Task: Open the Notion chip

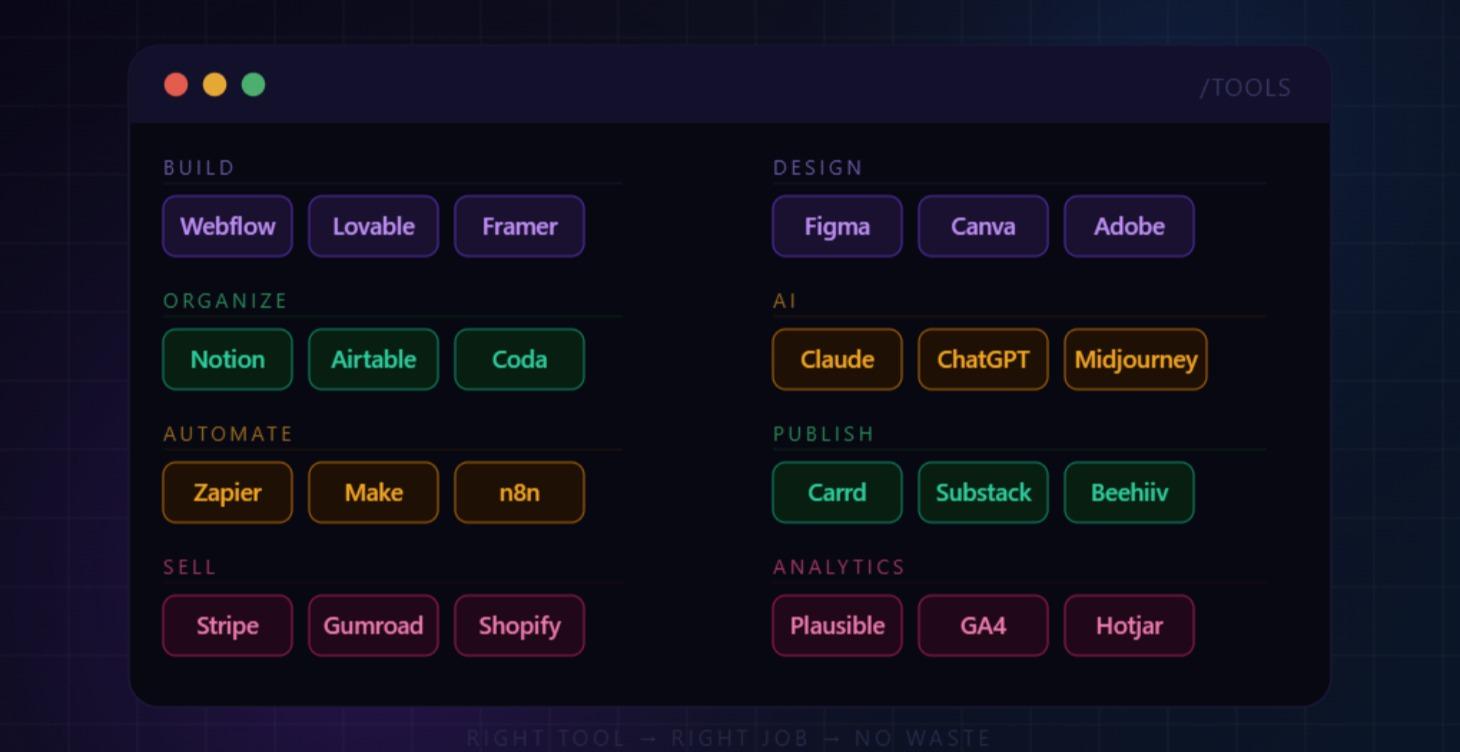Action: pos(228,359)
